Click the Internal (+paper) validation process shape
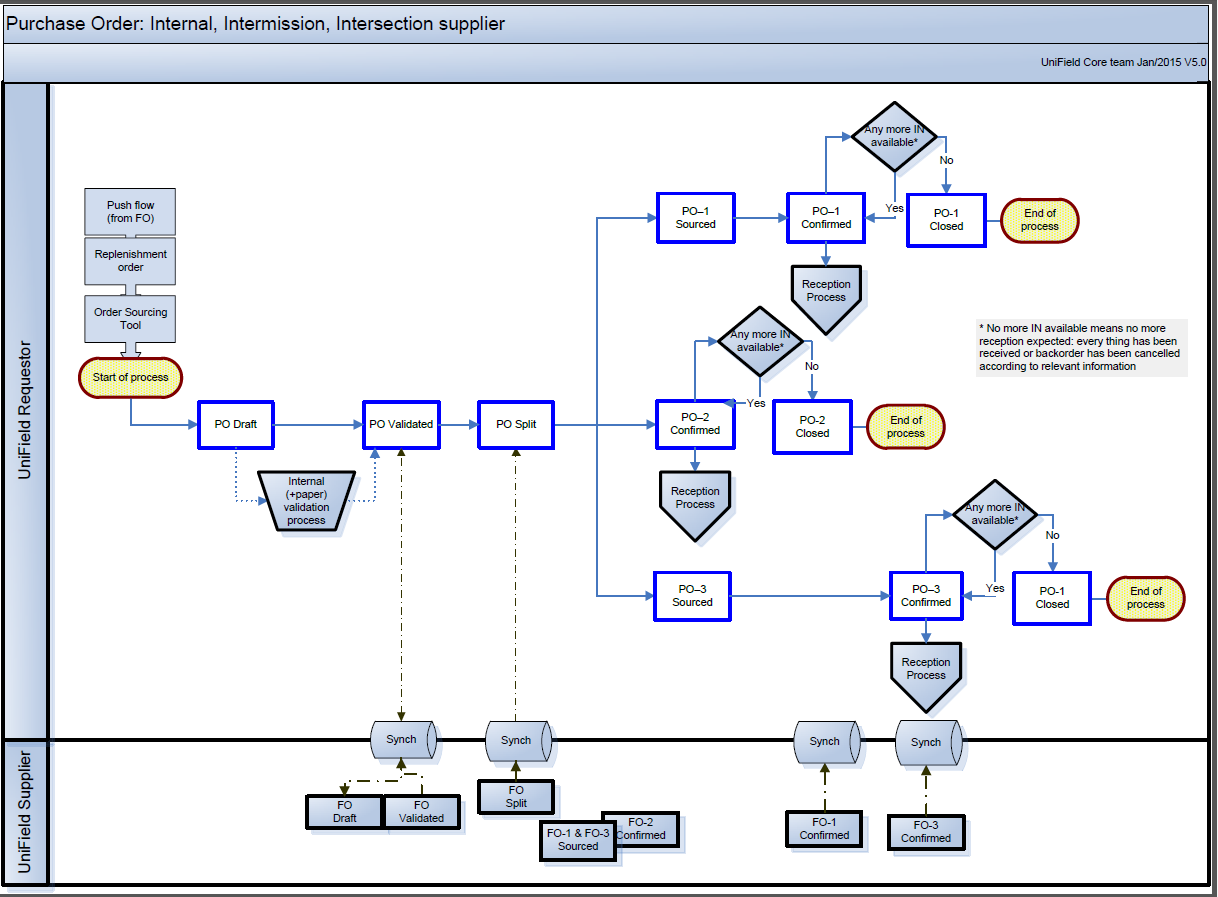1218x897 pixels. pyautogui.click(x=306, y=500)
